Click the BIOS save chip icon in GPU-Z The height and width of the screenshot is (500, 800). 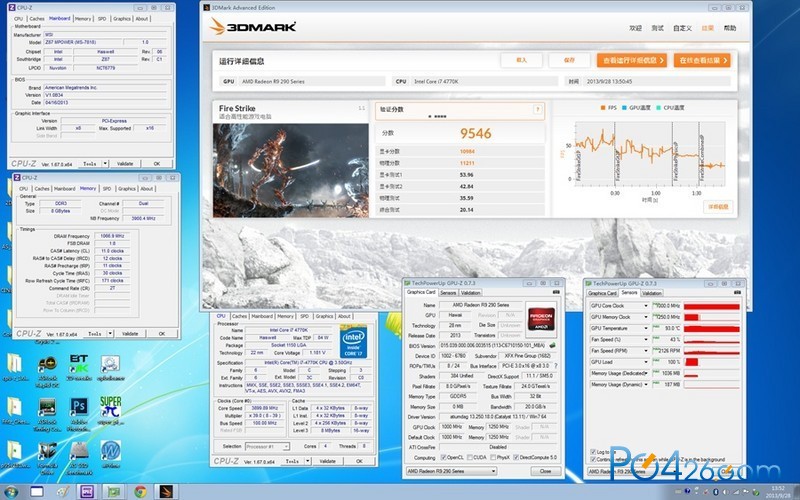point(552,345)
